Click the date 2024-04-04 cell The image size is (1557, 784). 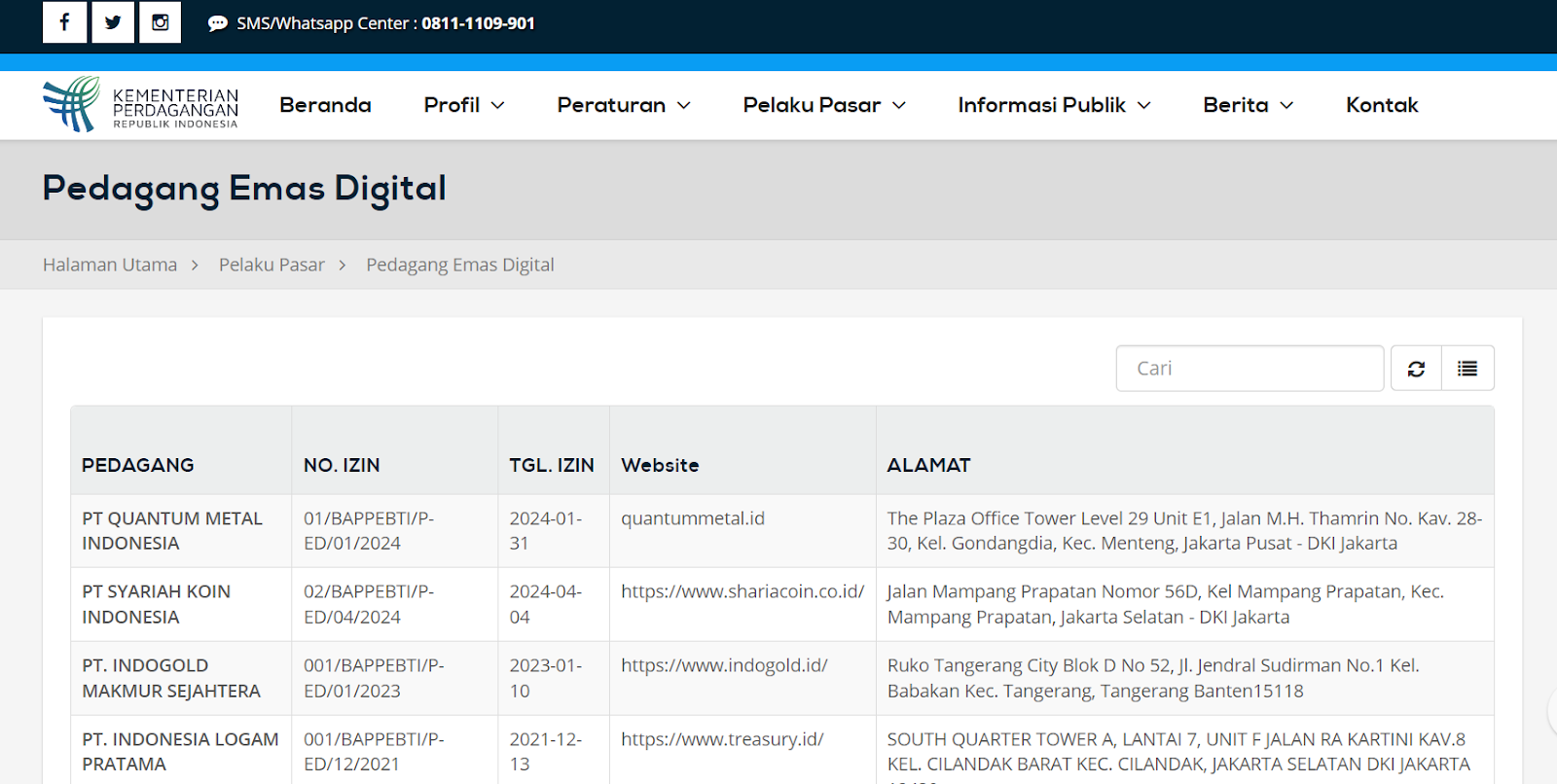click(554, 604)
